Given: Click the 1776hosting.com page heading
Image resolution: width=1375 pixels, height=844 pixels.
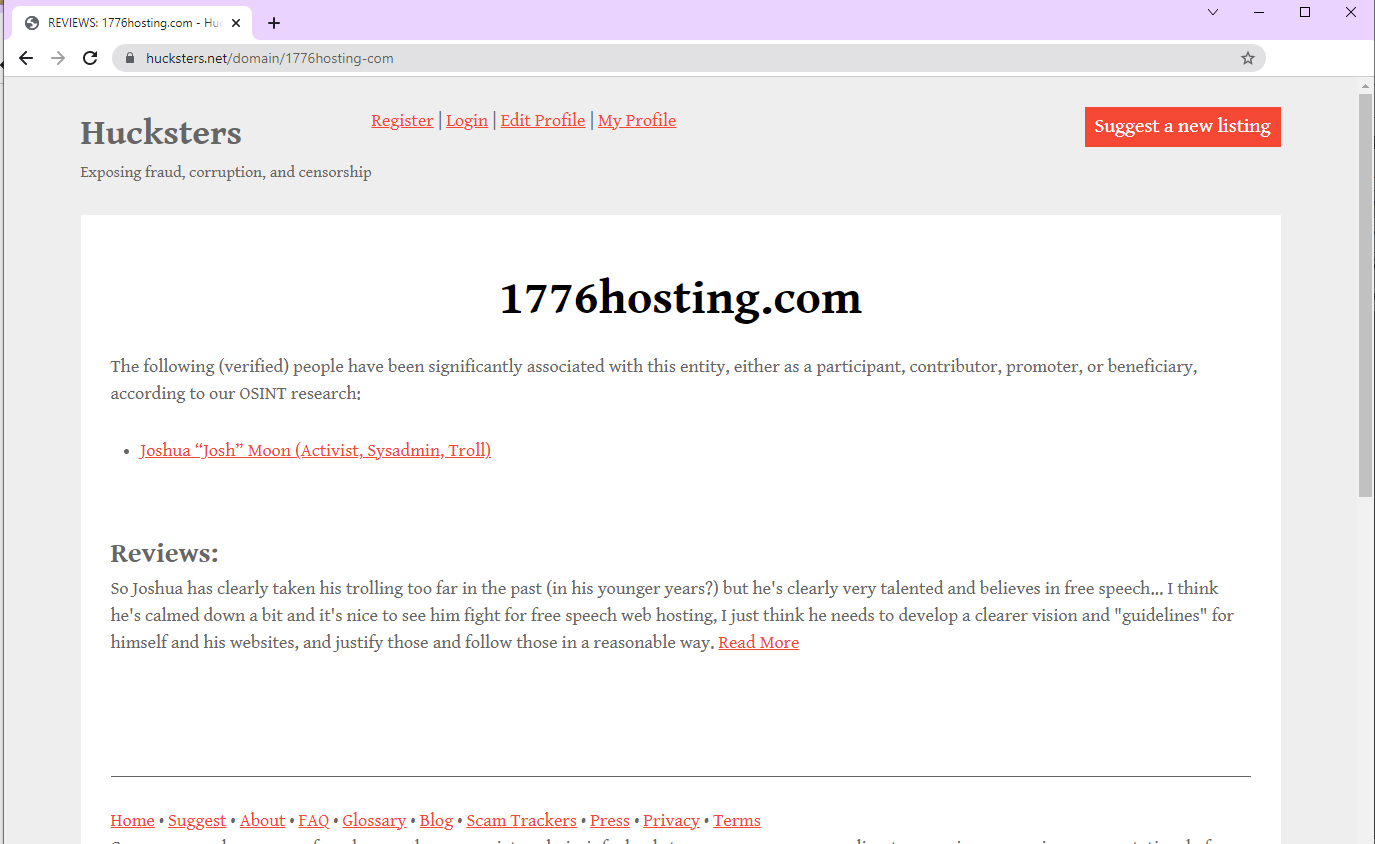Looking at the screenshot, I should click(x=681, y=298).
